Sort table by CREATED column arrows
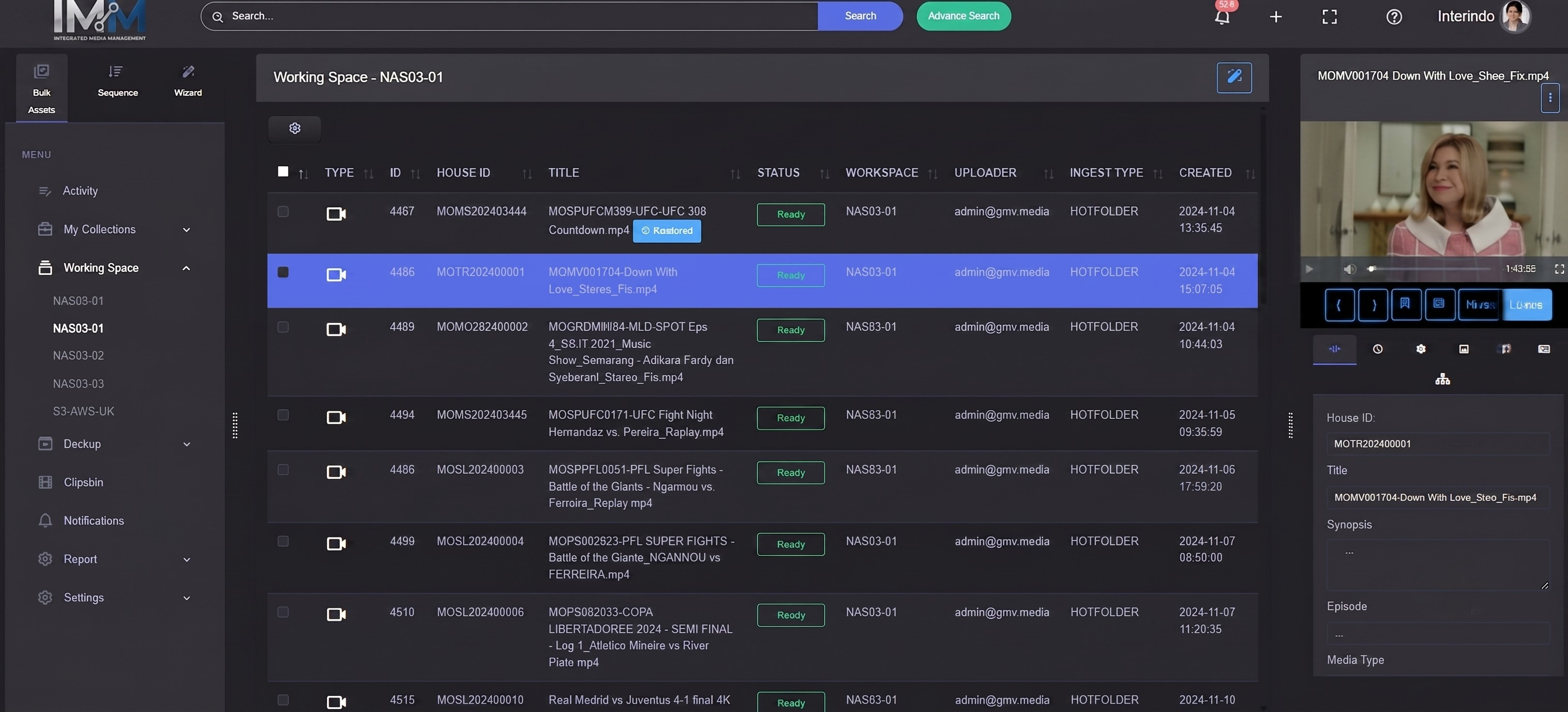The width and height of the screenshot is (1568, 712). tap(1249, 174)
